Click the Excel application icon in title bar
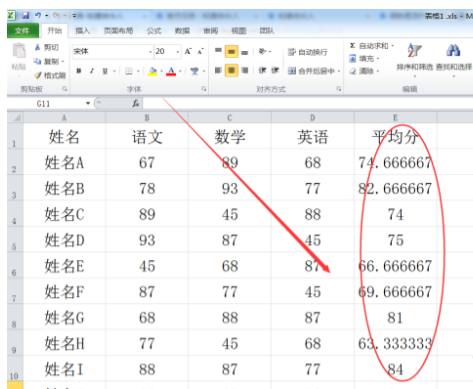The width and height of the screenshot is (473, 389). pyautogui.click(x=11, y=15)
